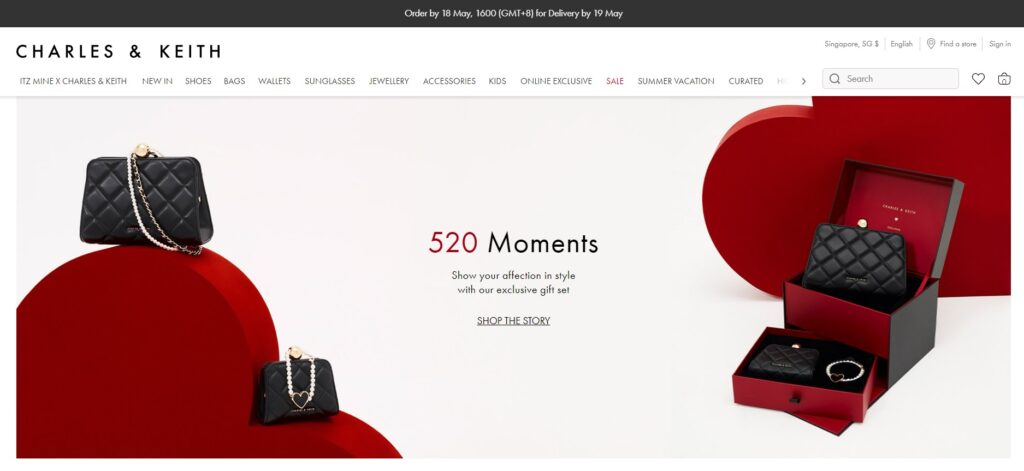Focus the Search input field

click(891, 79)
